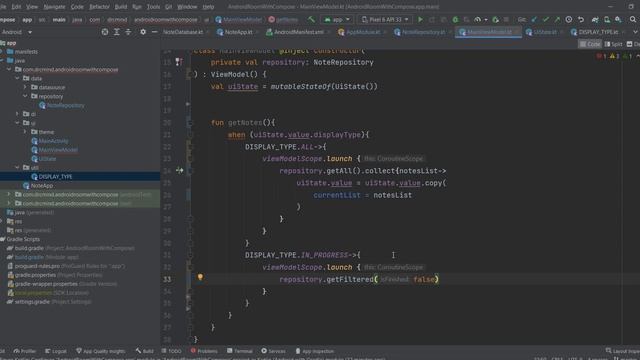Click Expand All icon in project panel
640x360 pixels.
point(117,32)
